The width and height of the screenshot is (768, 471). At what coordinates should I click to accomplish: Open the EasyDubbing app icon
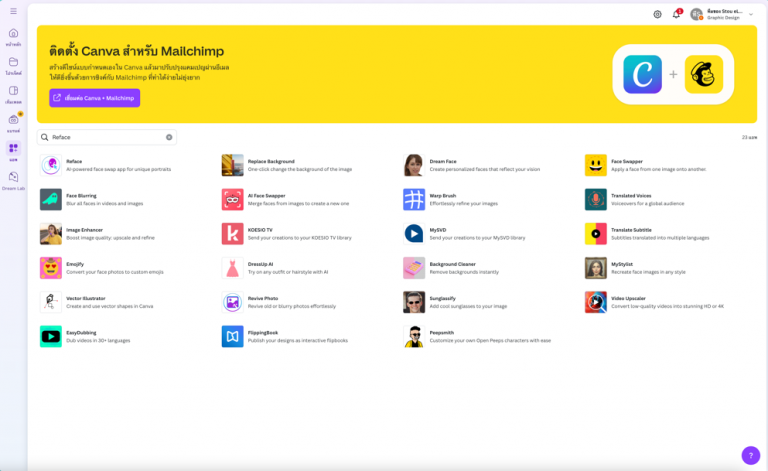tap(51, 337)
